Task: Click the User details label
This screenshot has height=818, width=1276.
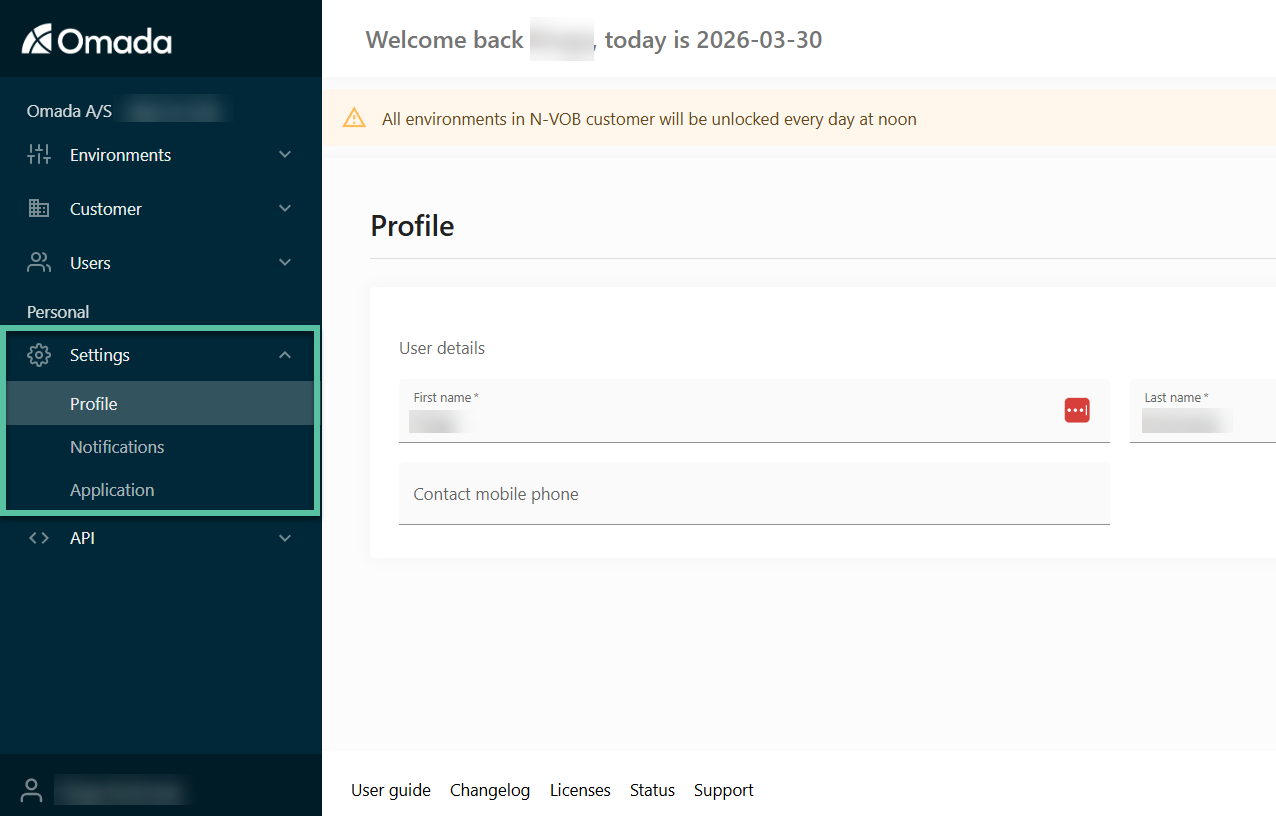Action: [x=442, y=348]
